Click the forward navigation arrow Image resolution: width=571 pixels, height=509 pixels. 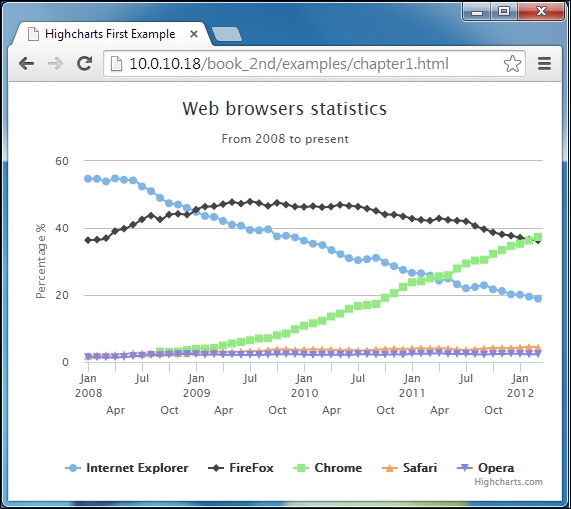[x=55, y=64]
